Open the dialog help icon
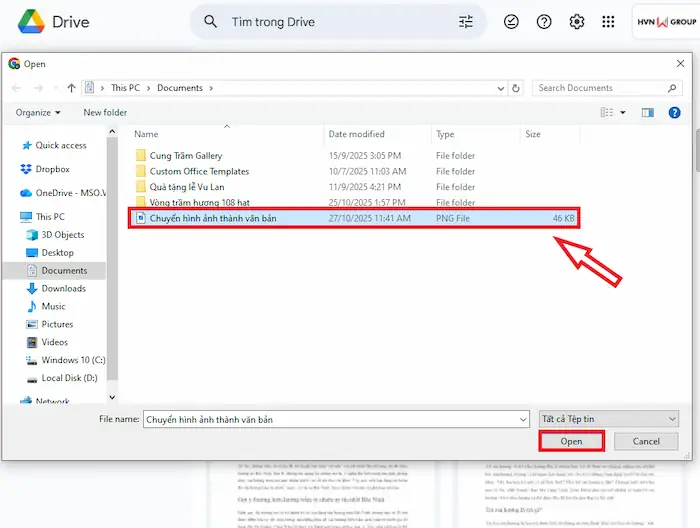Image resolution: width=700 pixels, height=528 pixels. point(673,113)
